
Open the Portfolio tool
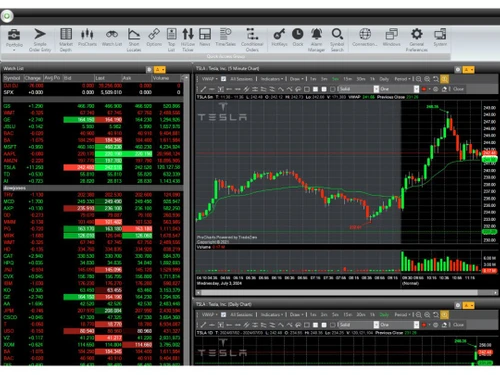[14, 39]
